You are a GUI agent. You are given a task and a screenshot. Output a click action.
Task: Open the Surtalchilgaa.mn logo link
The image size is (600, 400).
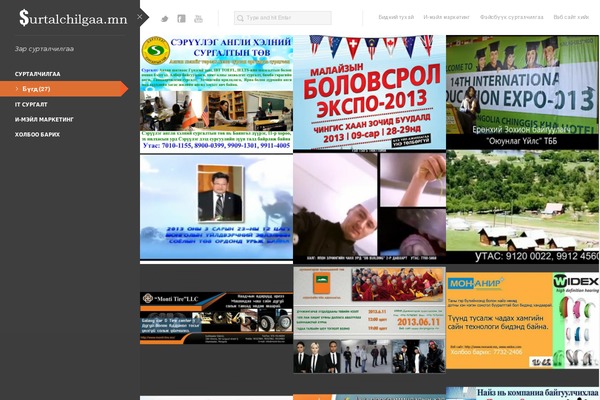73,18
